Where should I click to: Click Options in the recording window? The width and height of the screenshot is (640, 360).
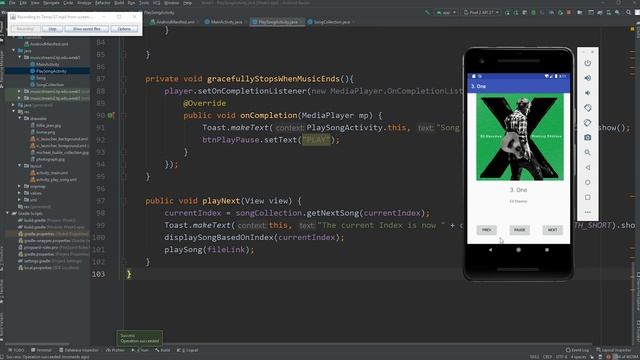coord(124,29)
